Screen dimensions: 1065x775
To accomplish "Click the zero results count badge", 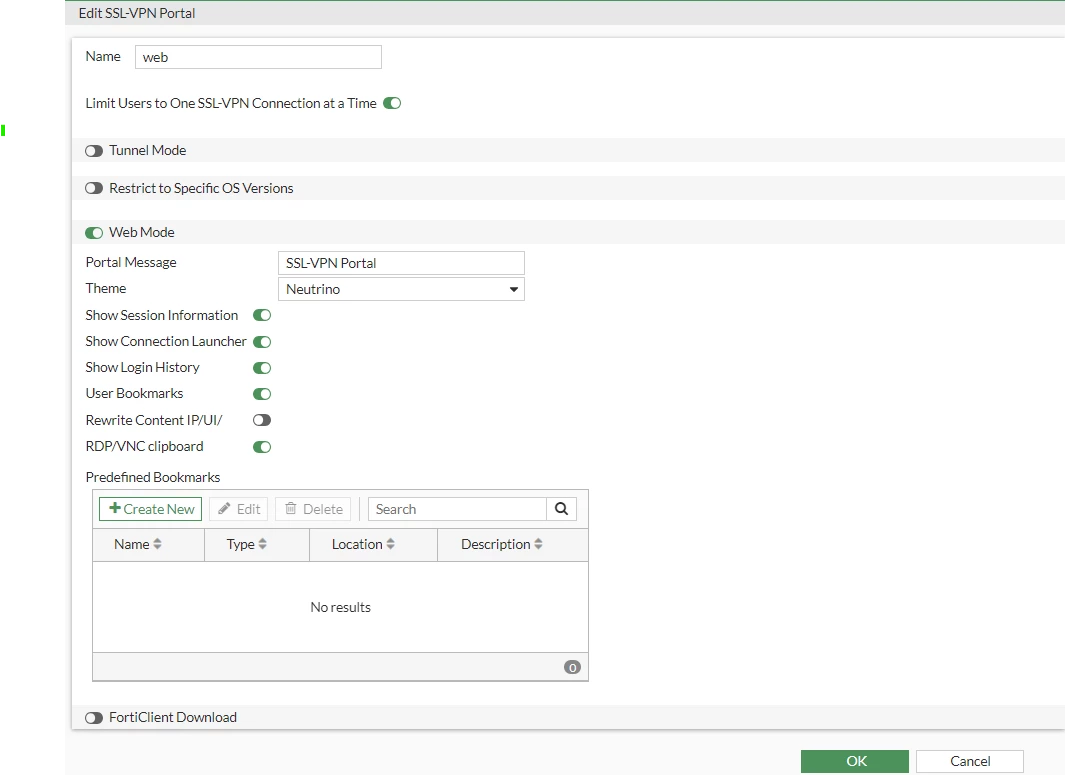I will [x=573, y=668].
